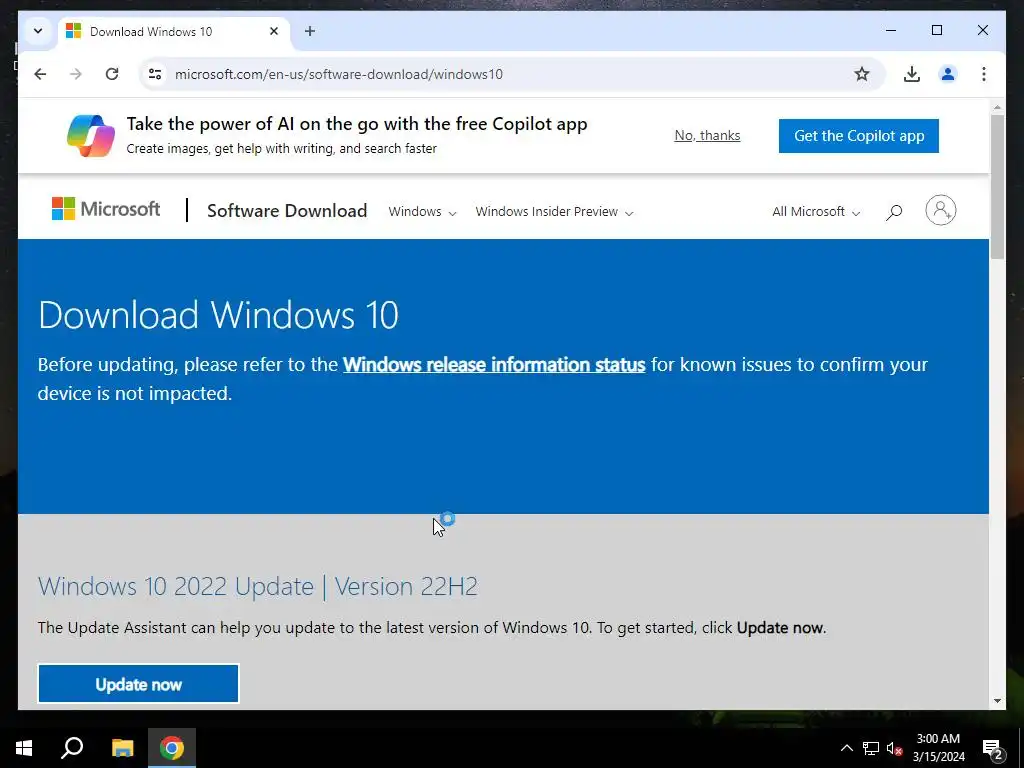
Task: Open Chrome three-dot menu
Action: [984, 74]
